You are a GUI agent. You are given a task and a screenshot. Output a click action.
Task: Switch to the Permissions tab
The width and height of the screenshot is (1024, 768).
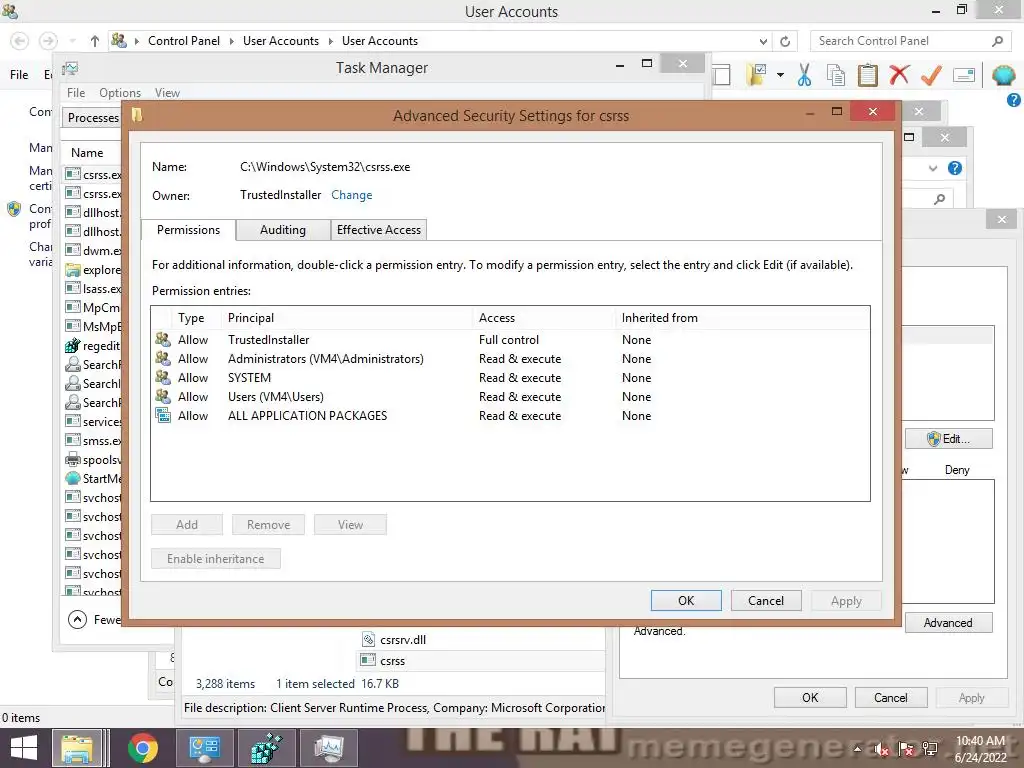pyautogui.click(x=188, y=230)
